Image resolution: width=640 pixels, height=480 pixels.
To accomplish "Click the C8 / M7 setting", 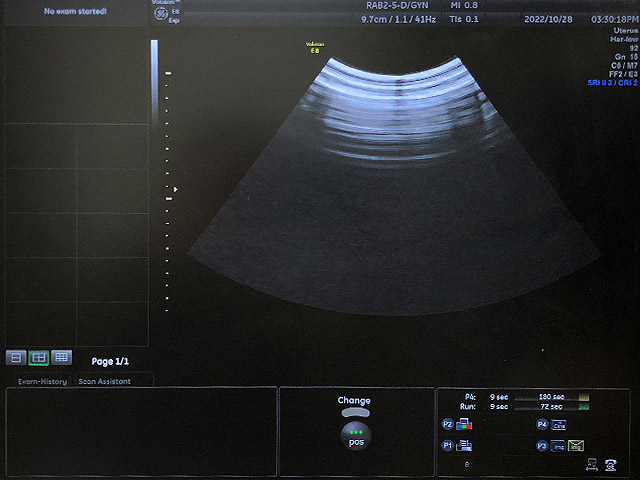I will point(624,65).
